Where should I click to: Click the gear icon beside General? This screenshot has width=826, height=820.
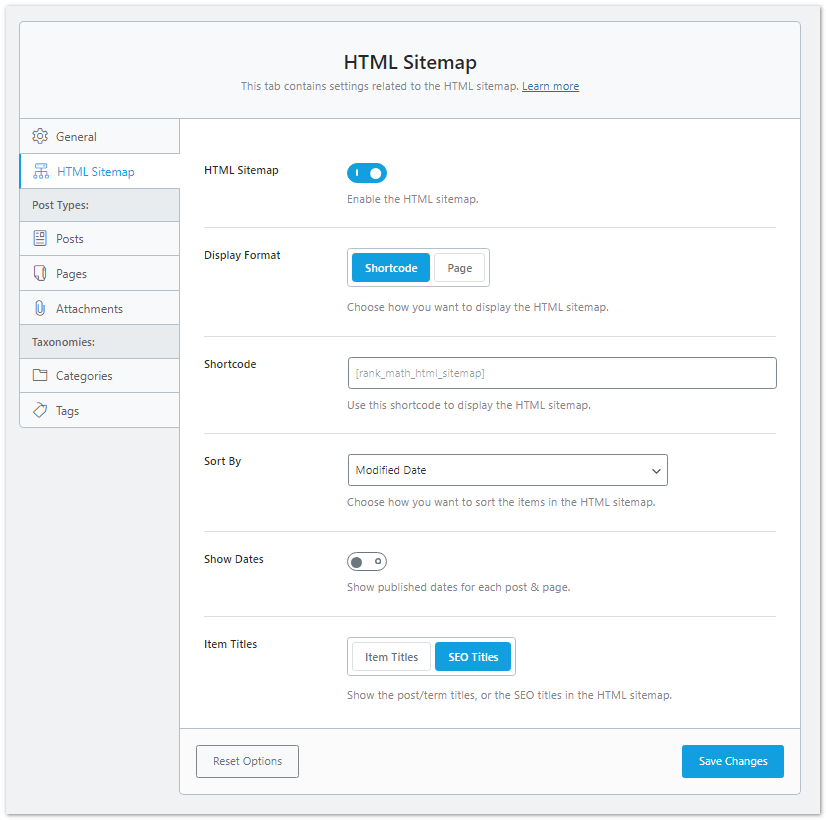pyautogui.click(x=40, y=135)
